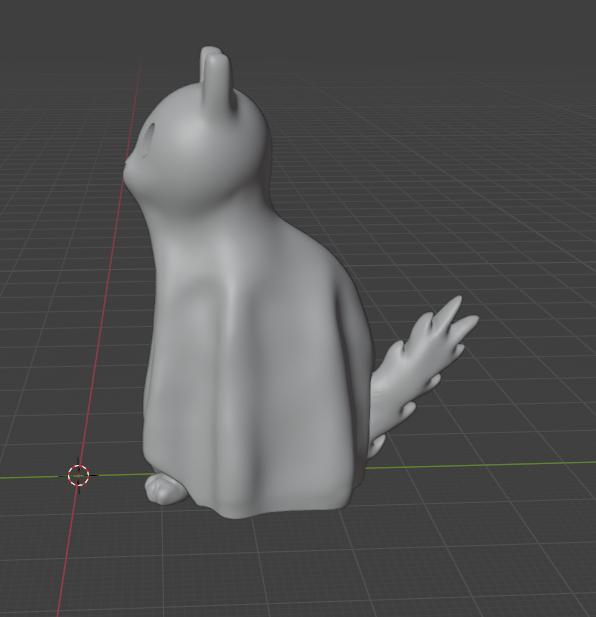
Task: Click the cat's eye socket
Action: point(149,140)
